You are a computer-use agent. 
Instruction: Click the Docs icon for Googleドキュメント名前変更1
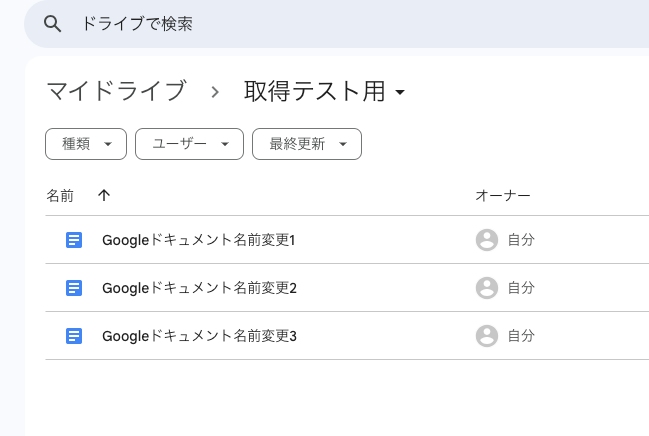pyautogui.click(x=73, y=240)
